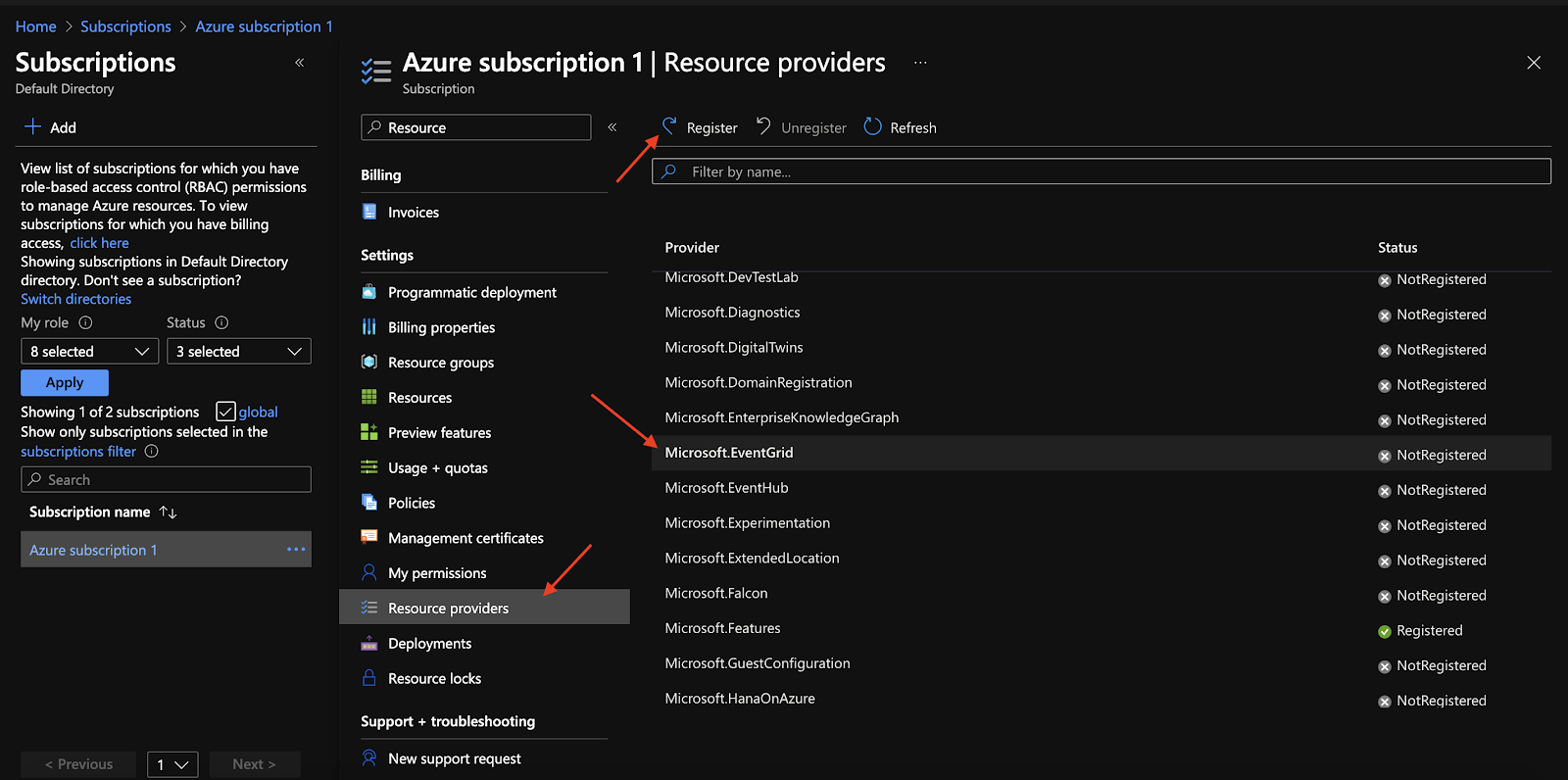Click the Preview features icon
Screen dimensions: 1568x780
[x=369, y=432]
